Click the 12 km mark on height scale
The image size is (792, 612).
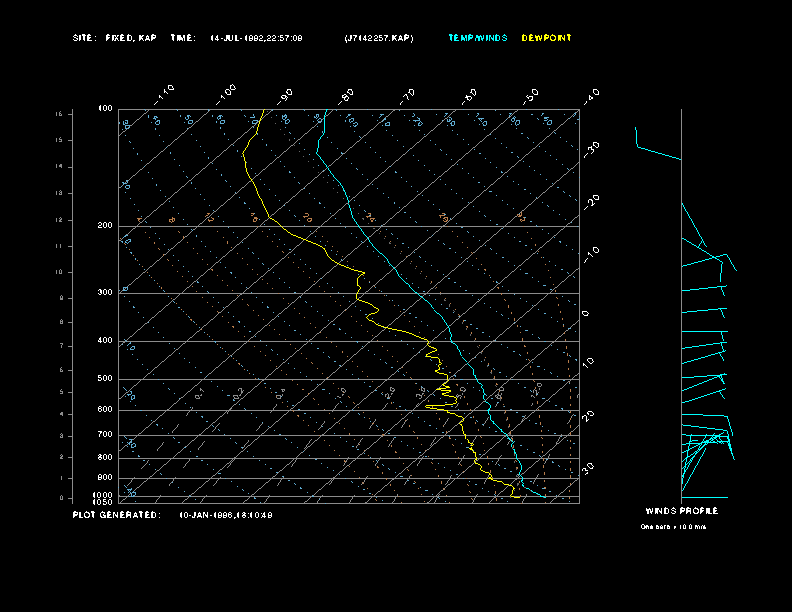pos(60,220)
